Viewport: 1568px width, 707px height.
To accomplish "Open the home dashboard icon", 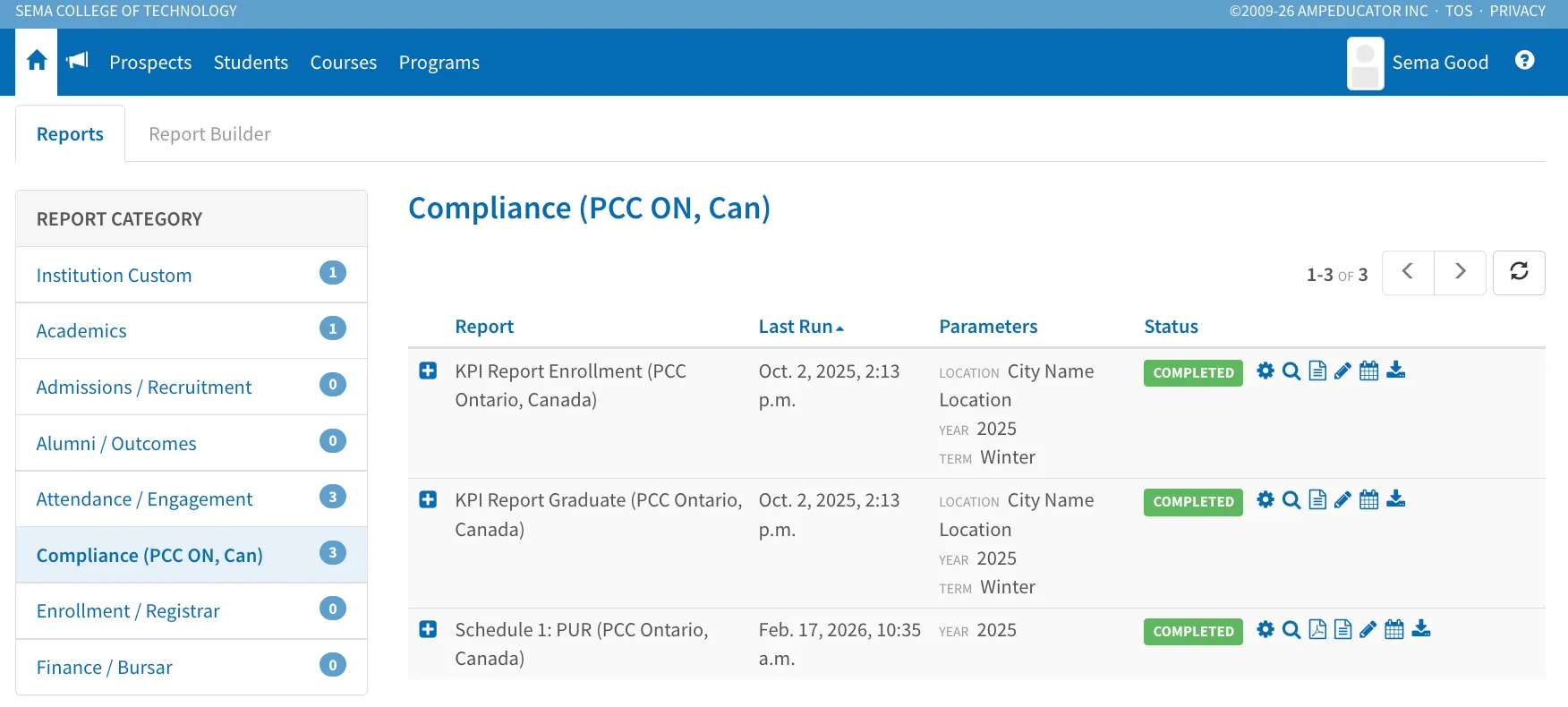I will pos(37,61).
